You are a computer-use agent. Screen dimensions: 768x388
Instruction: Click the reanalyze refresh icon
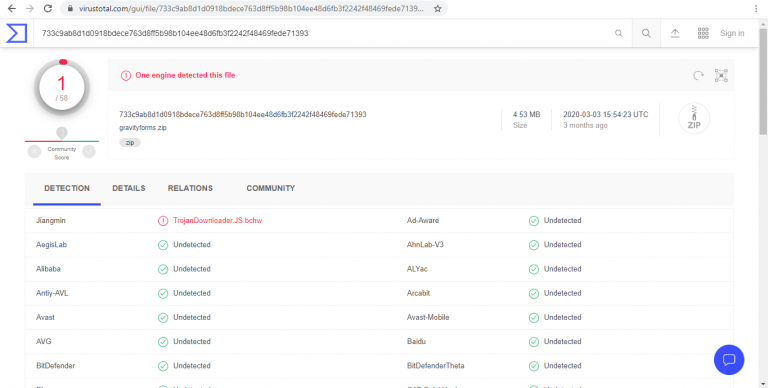click(x=698, y=75)
